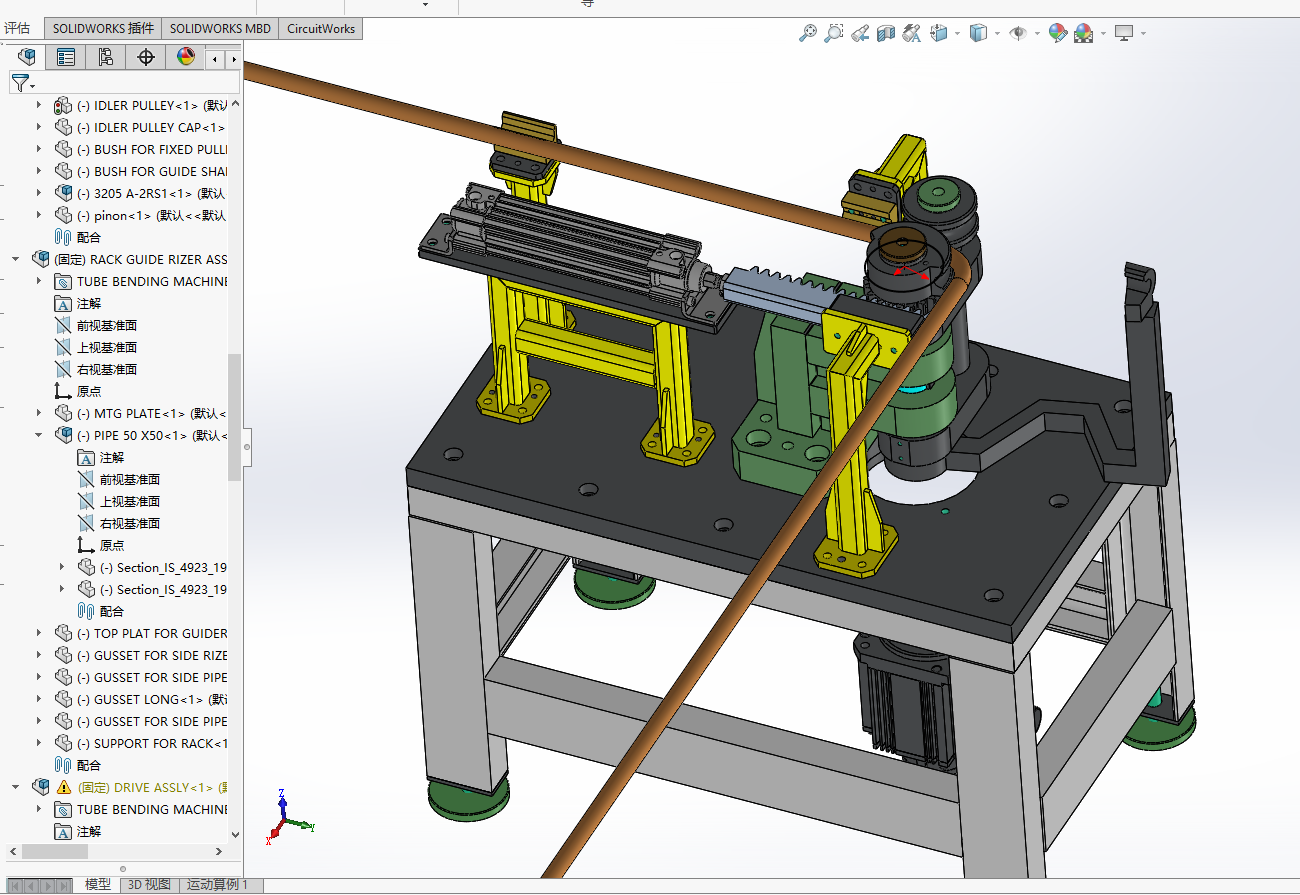Select the Zoom to Area tool

tap(833, 33)
